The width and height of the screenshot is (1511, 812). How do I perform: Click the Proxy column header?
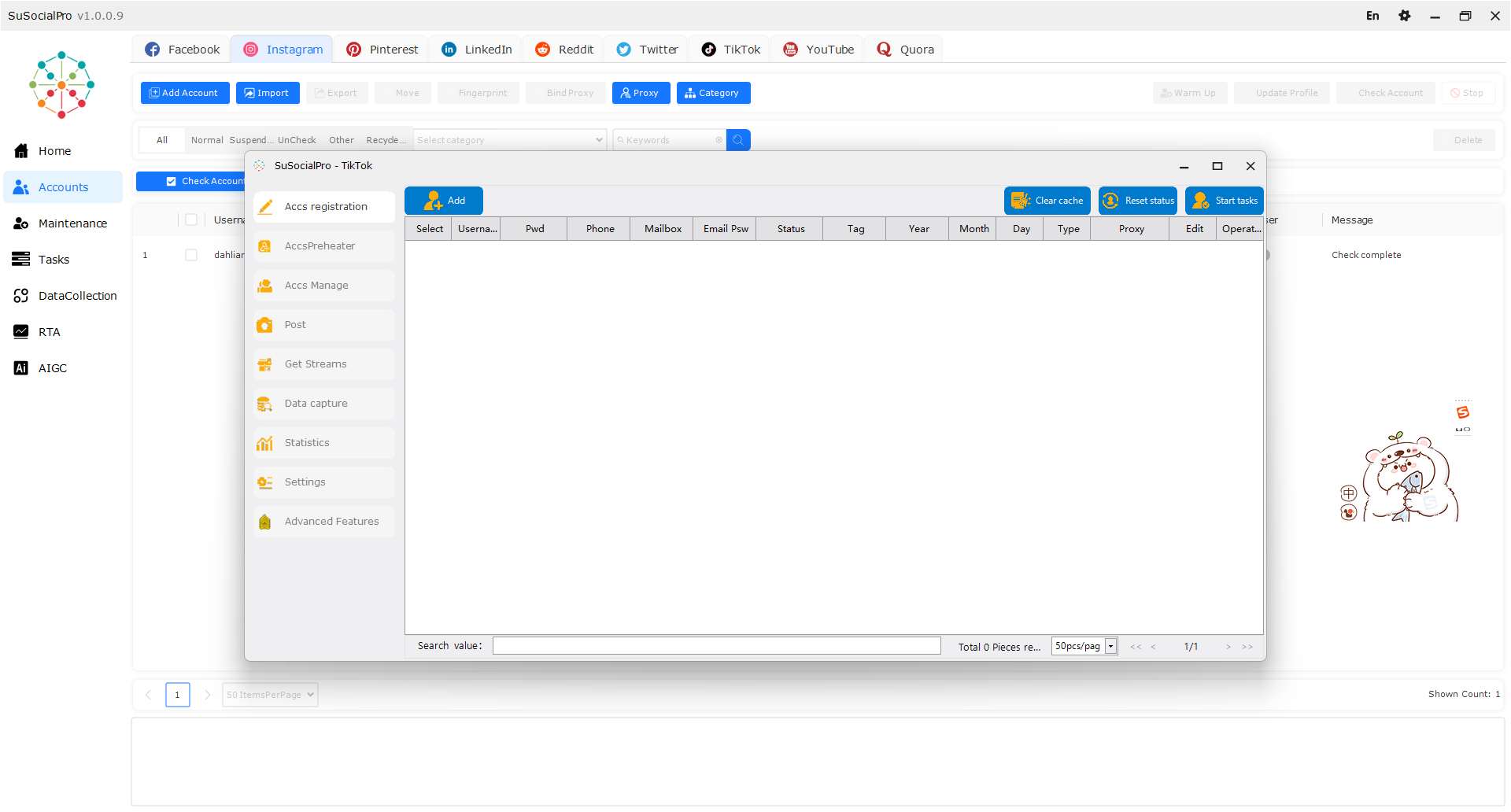click(1131, 229)
